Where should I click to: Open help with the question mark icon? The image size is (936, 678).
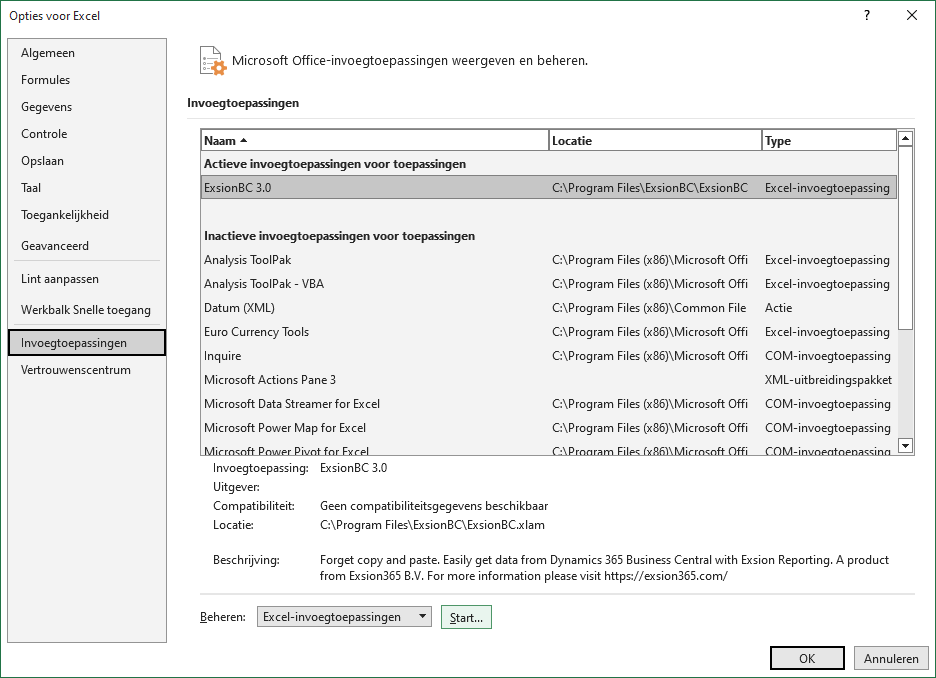coord(867,16)
